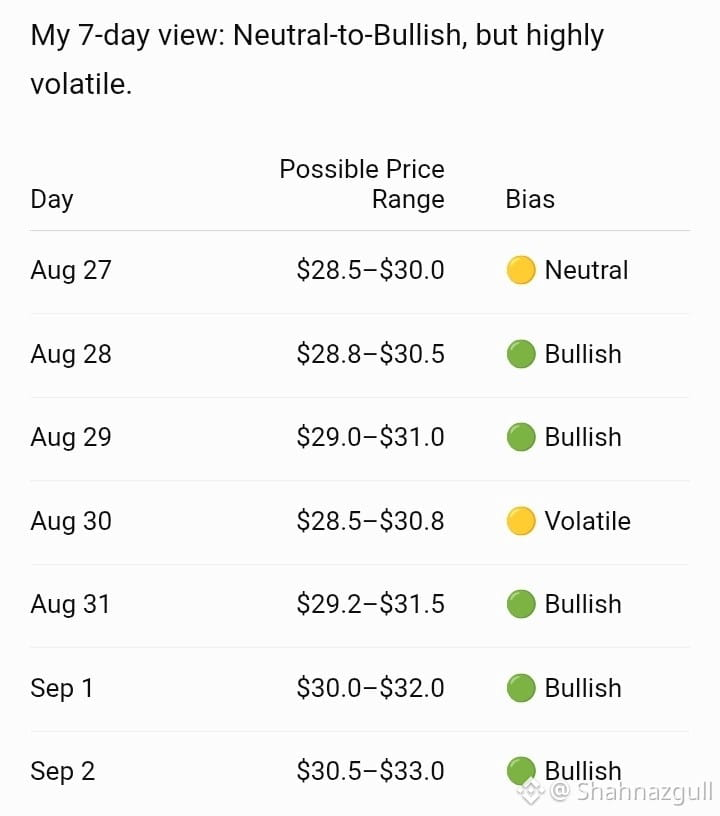This screenshot has width=720, height=816.
Task: Click the green circle on Sep 1 row
Action: (521, 688)
